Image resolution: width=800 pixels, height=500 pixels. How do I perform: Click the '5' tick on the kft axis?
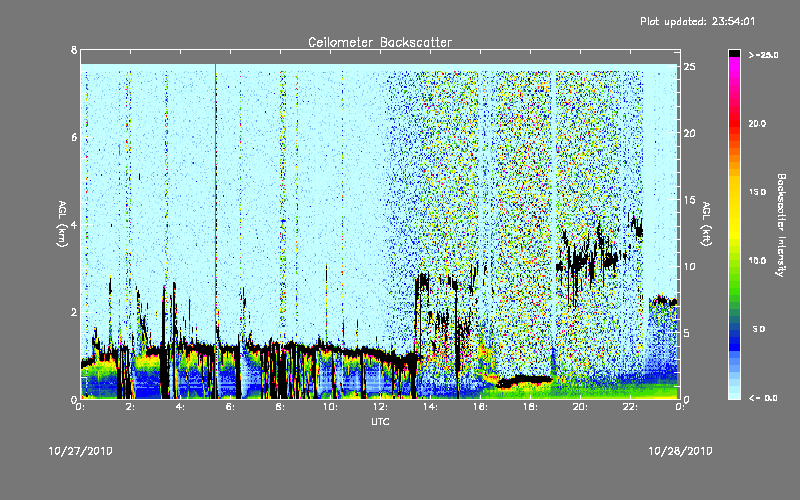click(687, 333)
